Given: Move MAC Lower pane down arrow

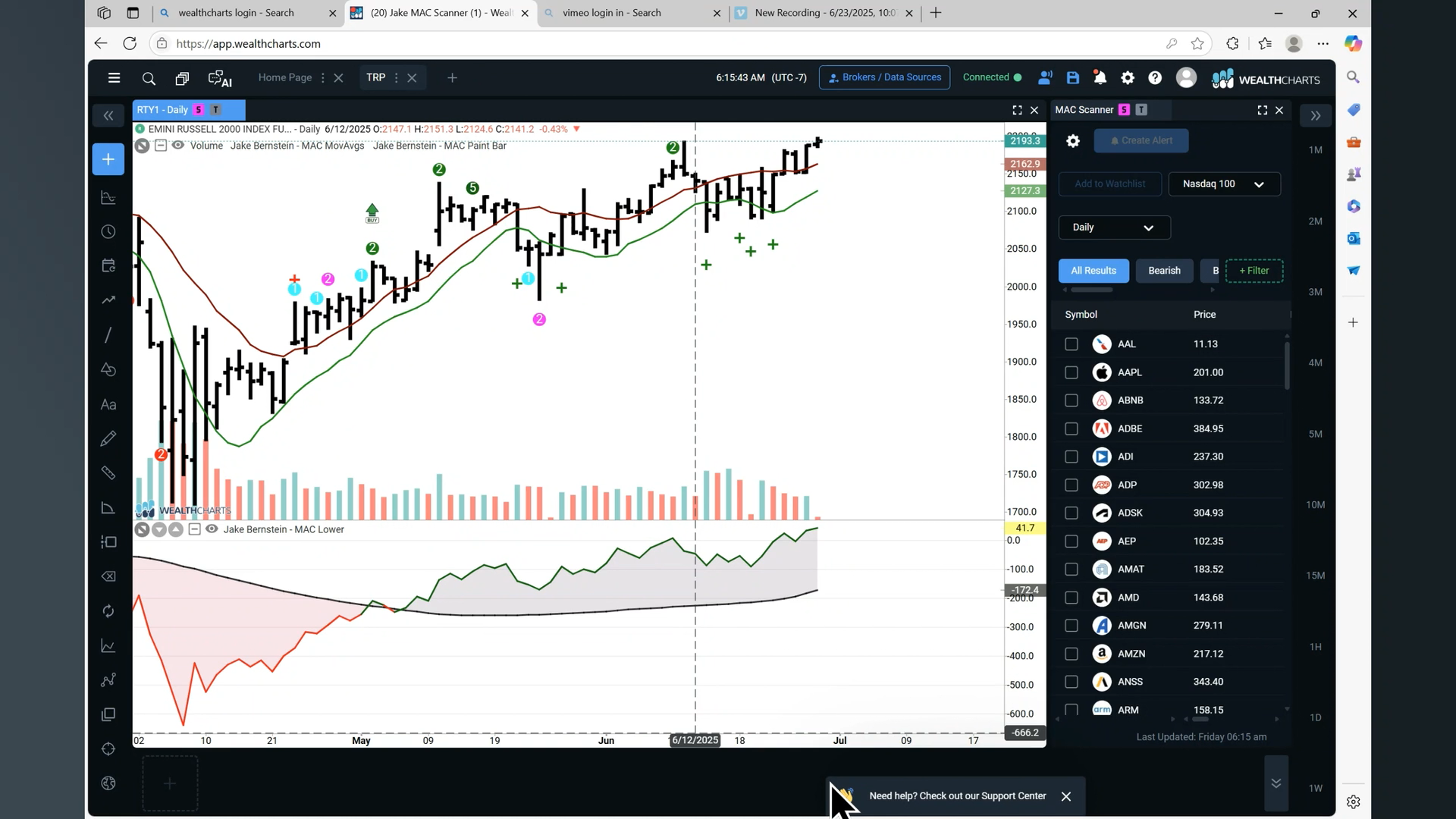Looking at the screenshot, I should click(159, 529).
